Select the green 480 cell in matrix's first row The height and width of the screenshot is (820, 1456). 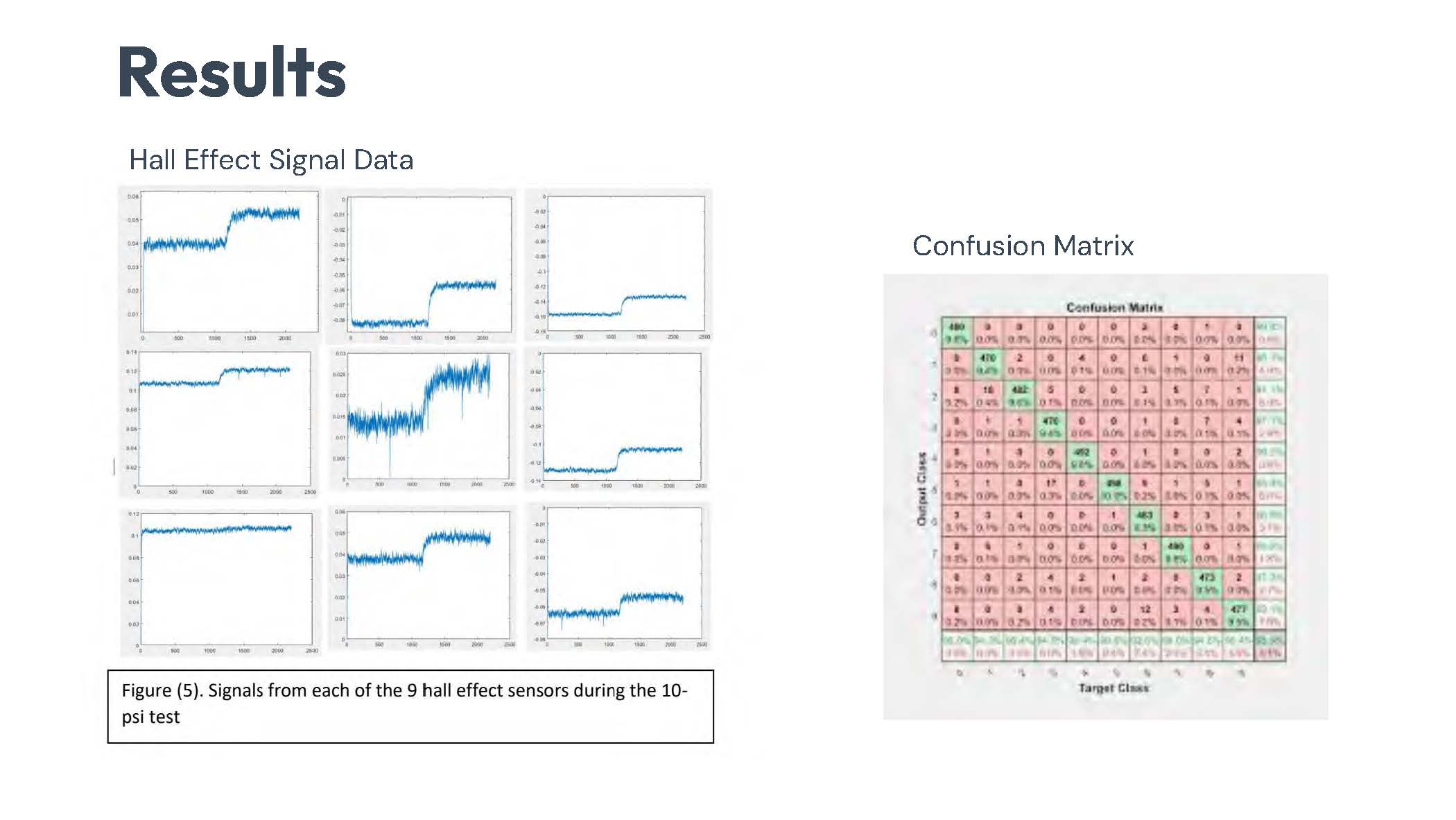click(957, 333)
